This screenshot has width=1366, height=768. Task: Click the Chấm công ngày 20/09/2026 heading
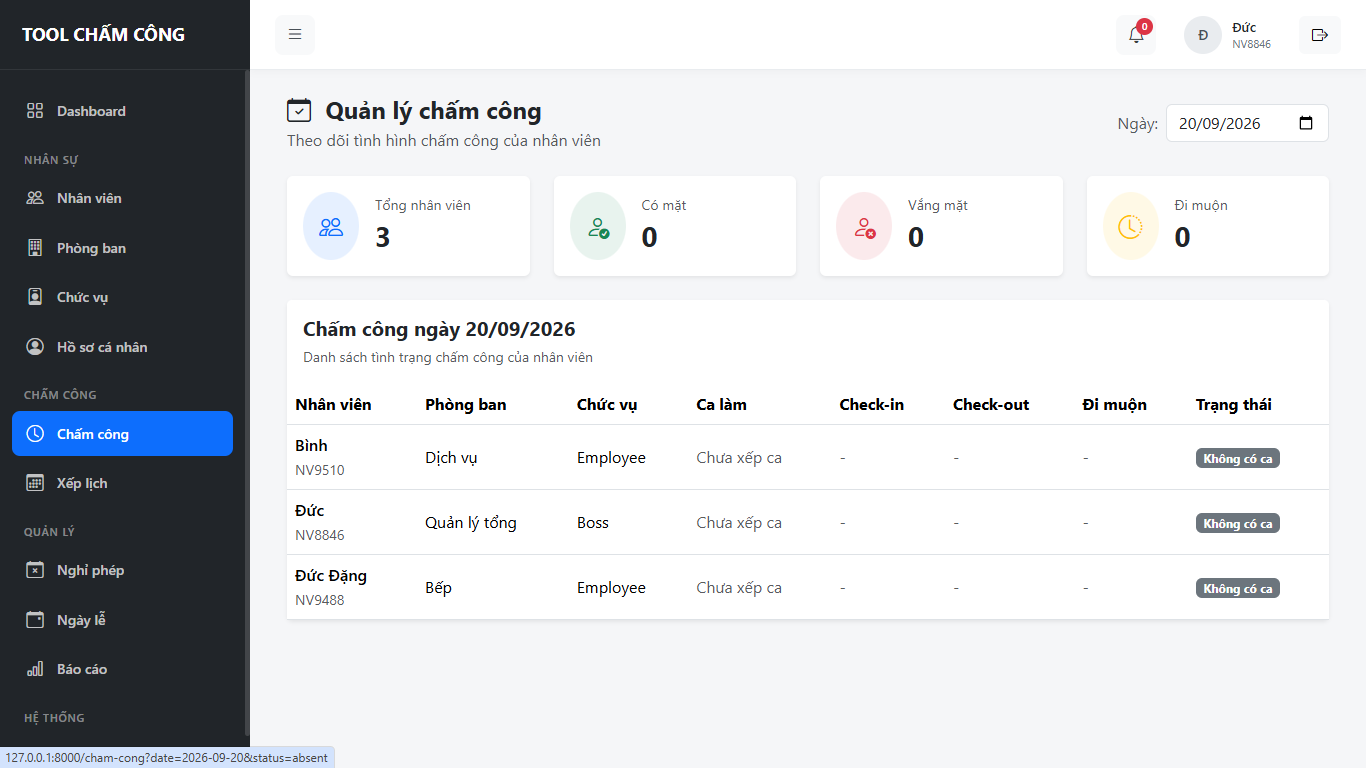pos(439,329)
